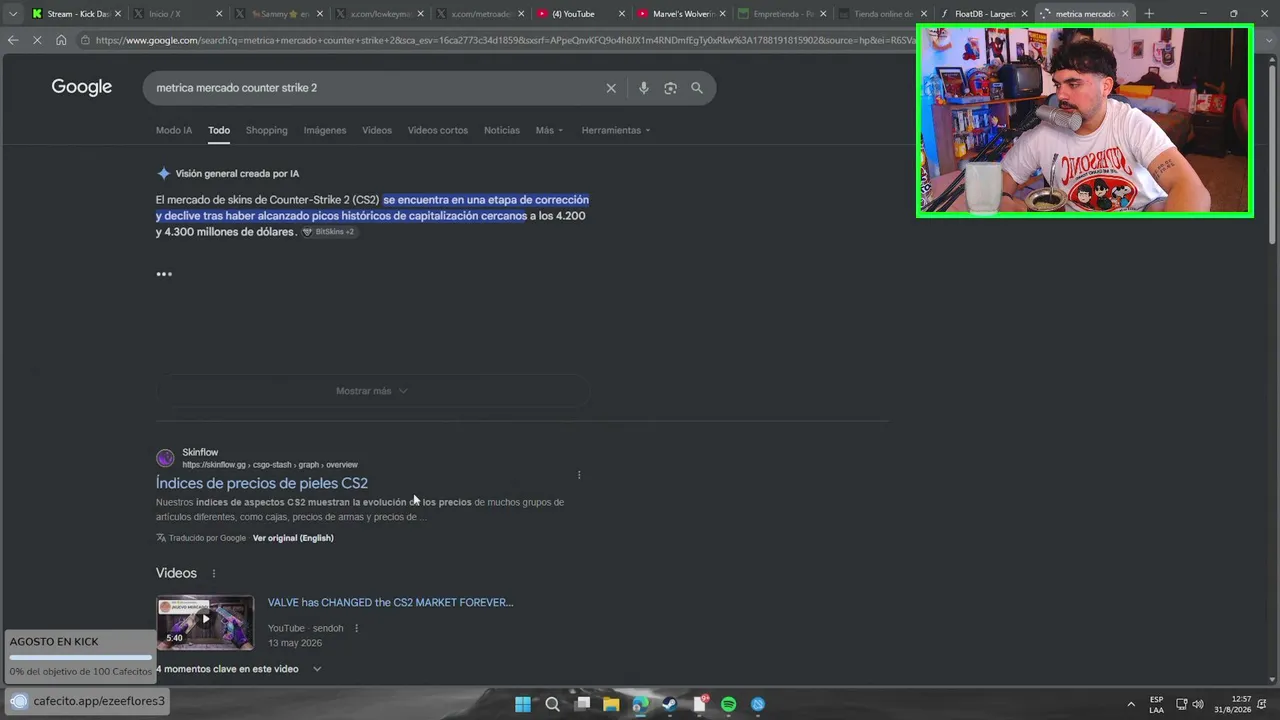This screenshot has height=720, width=1280.
Task: Open the browser tab search list
Action: pyautogui.click(x=12, y=14)
